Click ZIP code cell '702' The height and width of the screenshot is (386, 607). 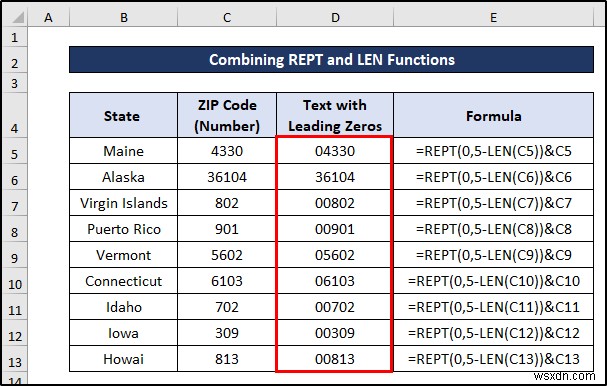(x=227, y=307)
